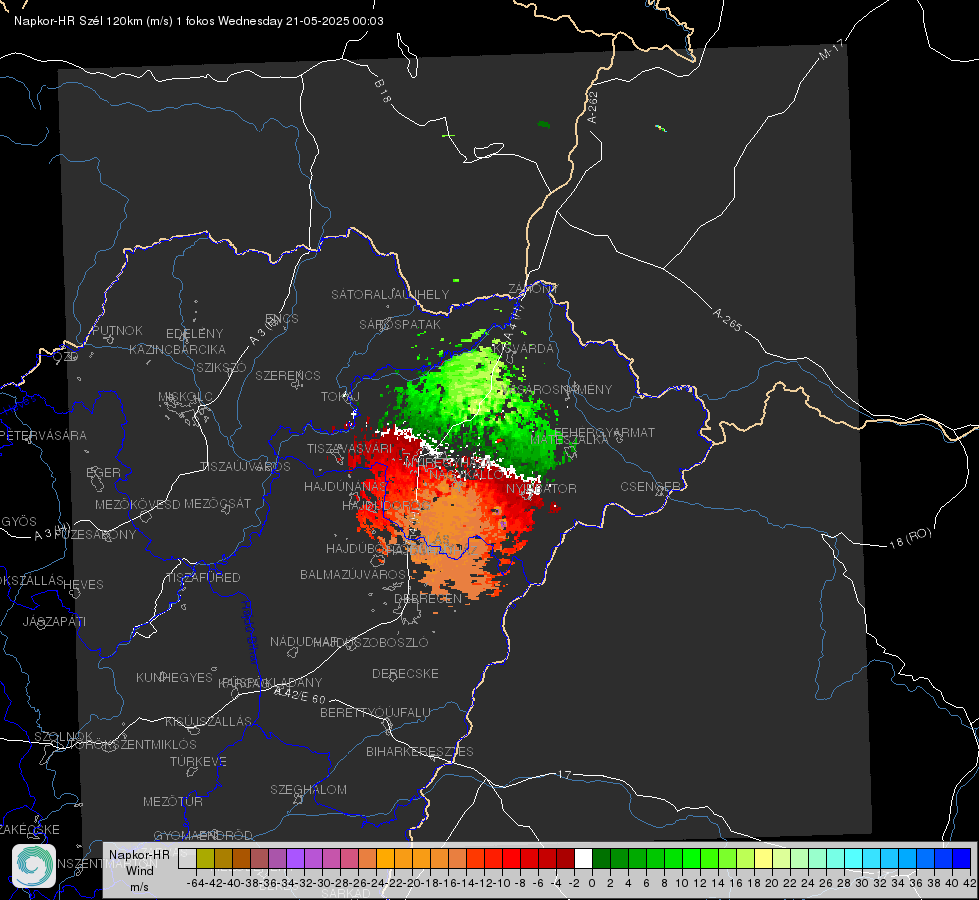Click the darkest blue swatch ending the legend
This screenshot has width=979, height=900.
click(962, 858)
